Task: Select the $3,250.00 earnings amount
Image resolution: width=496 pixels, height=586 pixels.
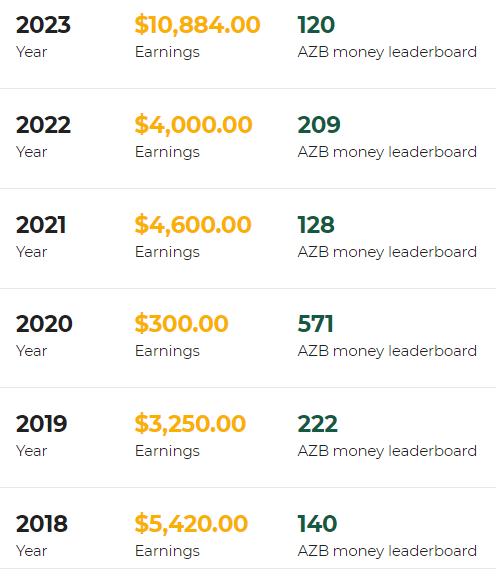Action: pos(190,424)
